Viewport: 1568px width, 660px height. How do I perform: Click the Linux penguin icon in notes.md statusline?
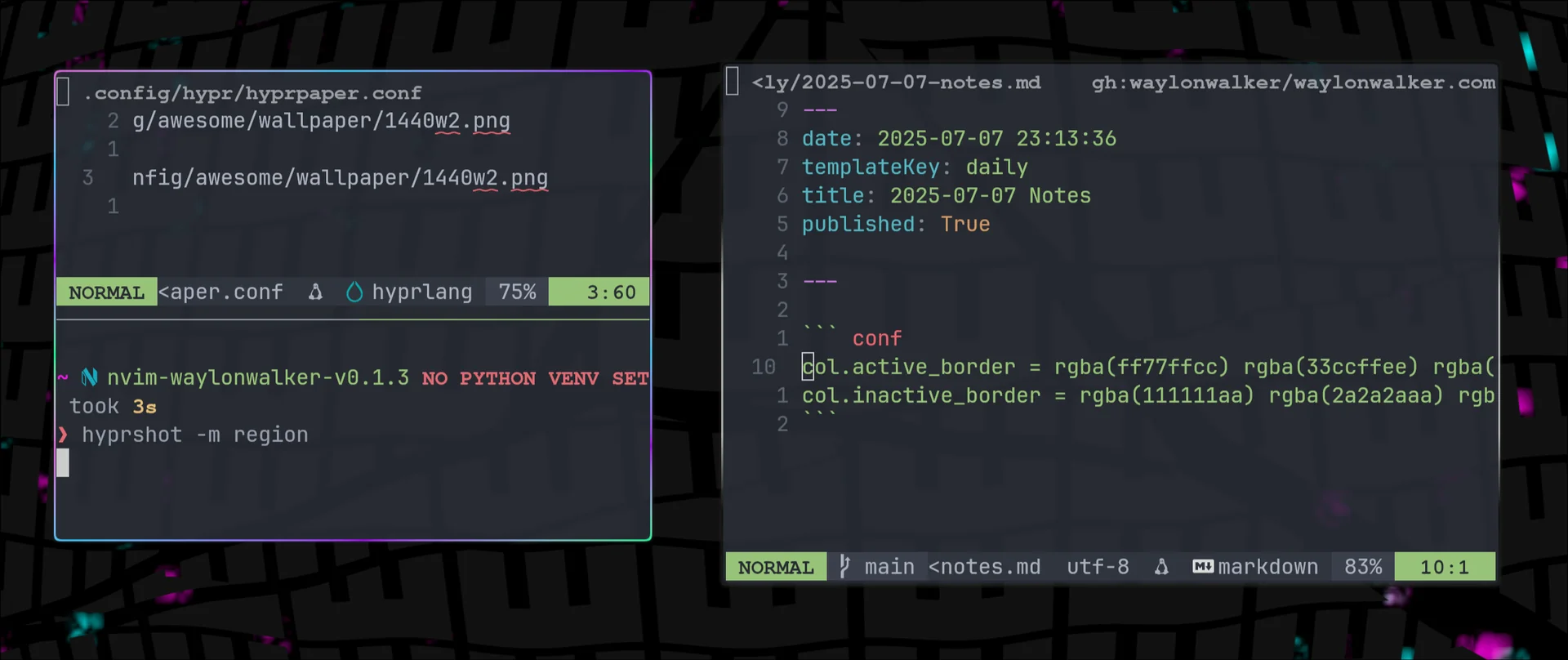coord(1161,567)
